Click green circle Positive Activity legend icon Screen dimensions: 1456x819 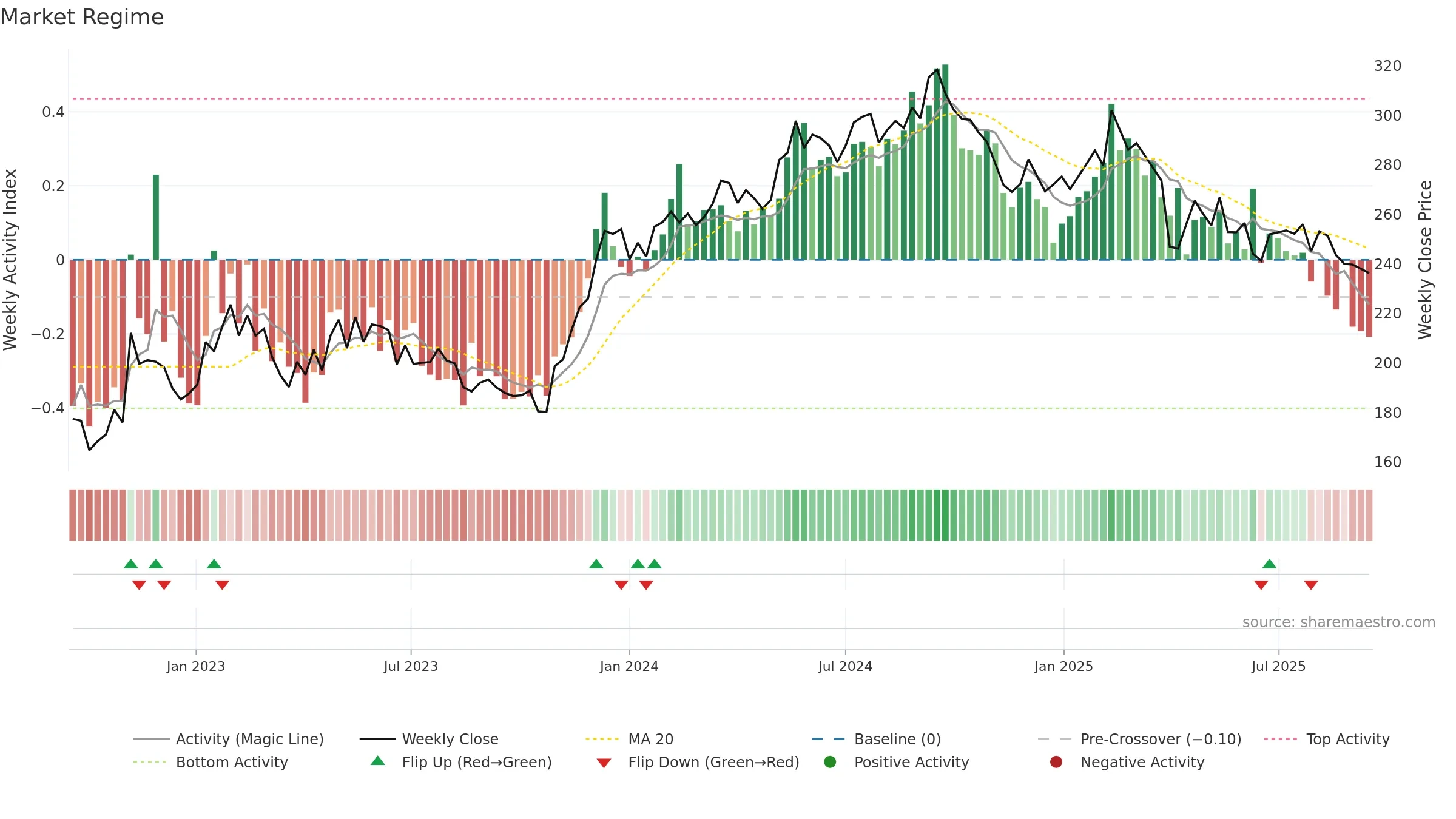[x=830, y=762]
